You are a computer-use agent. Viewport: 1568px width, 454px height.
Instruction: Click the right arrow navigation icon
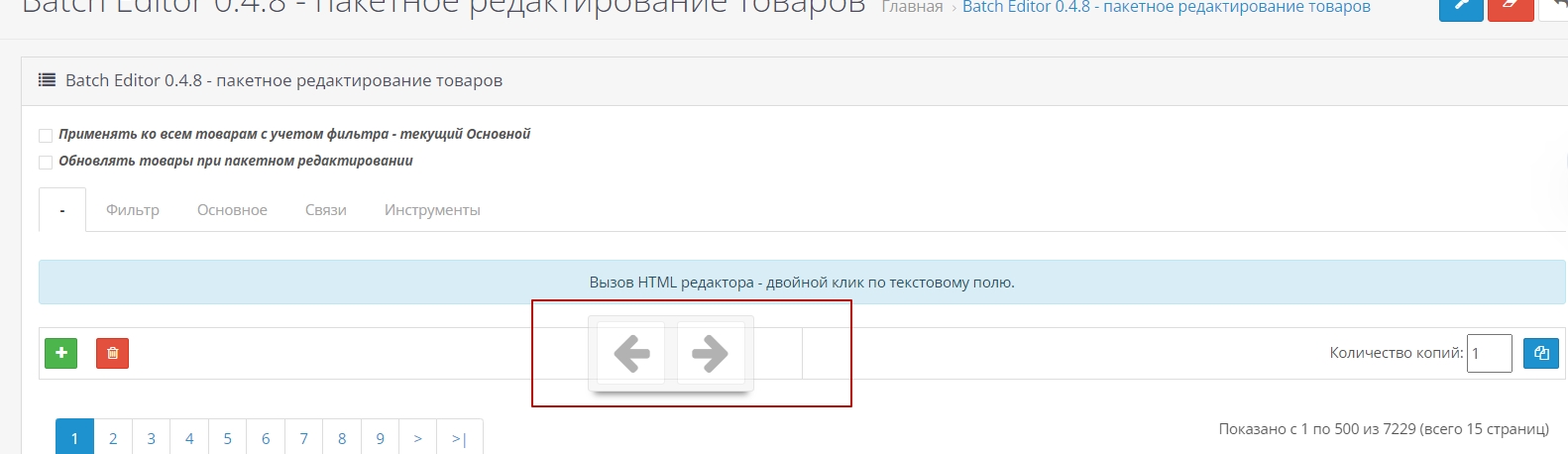click(x=710, y=353)
